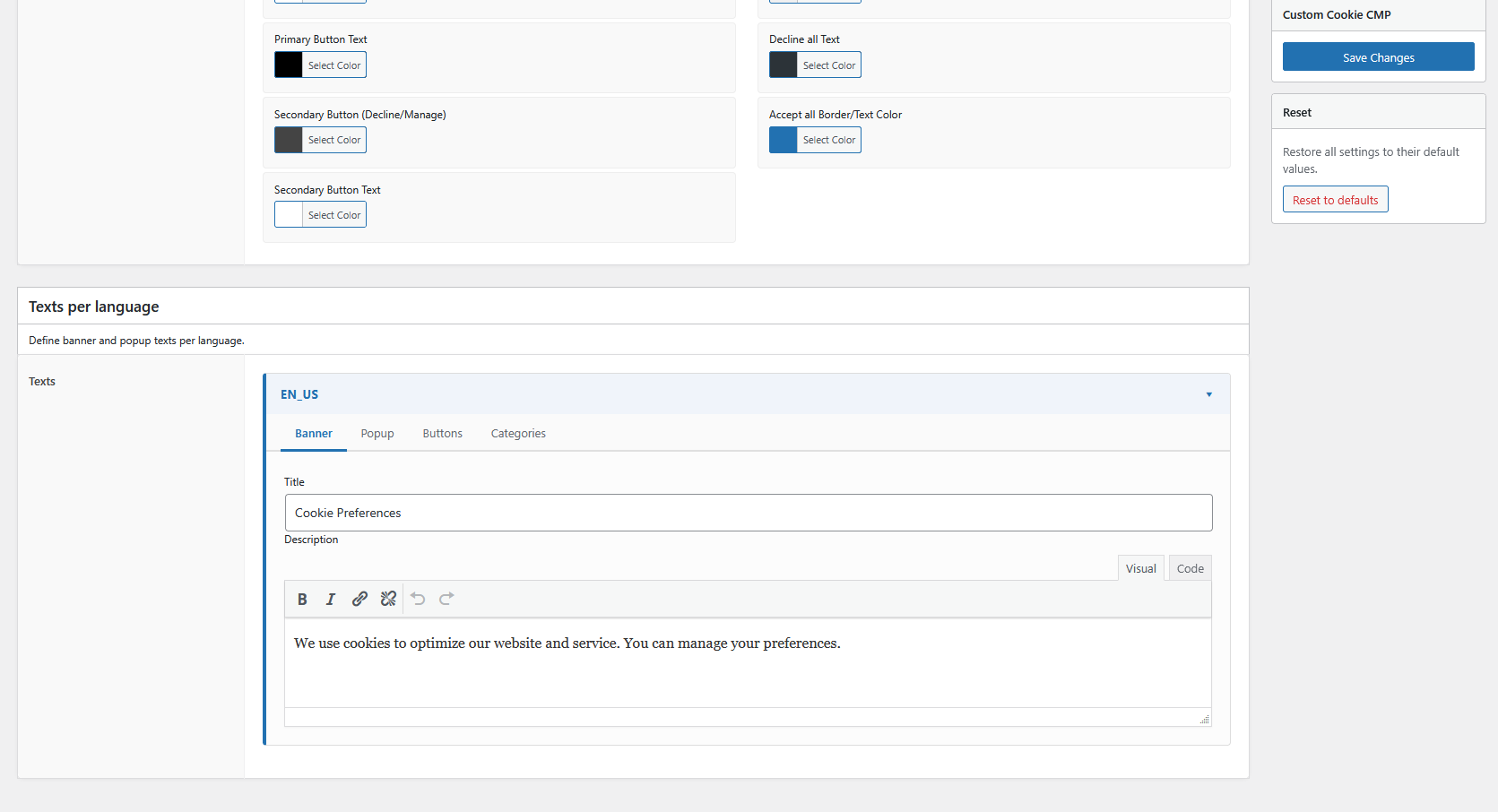Switch to the Popup tab
This screenshot has height=812, width=1498.
pyautogui.click(x=377, y=433)
